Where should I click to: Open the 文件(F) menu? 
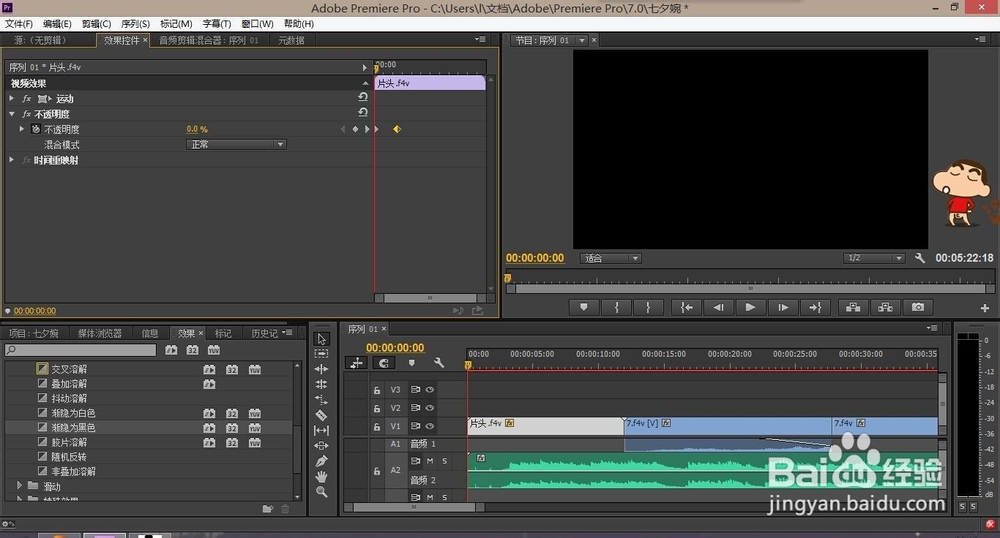tap(18, 24)
